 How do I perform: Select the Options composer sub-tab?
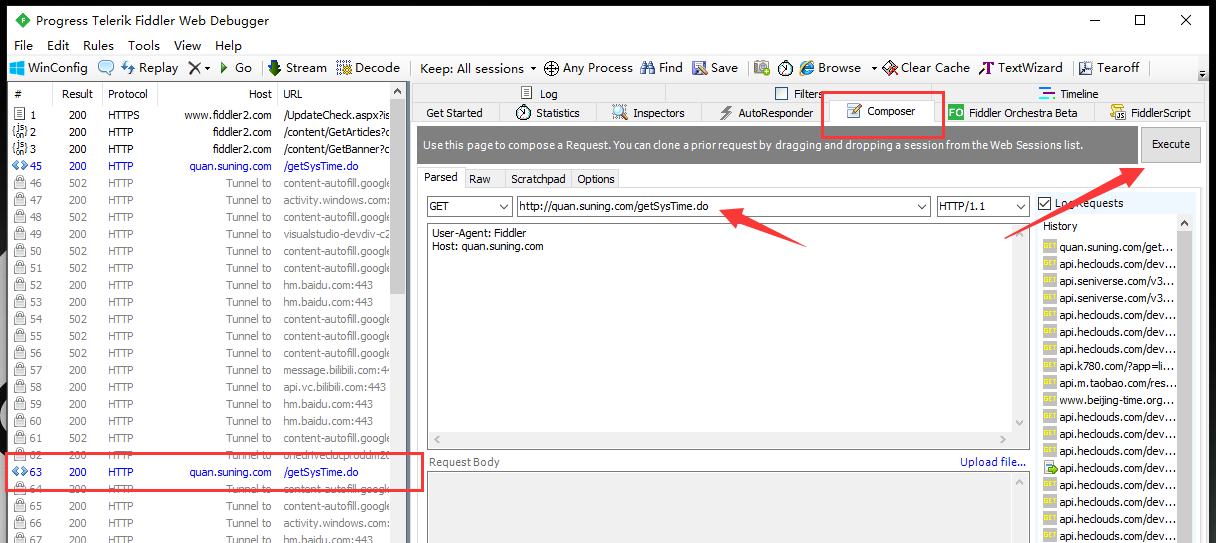tap(596, 179)
